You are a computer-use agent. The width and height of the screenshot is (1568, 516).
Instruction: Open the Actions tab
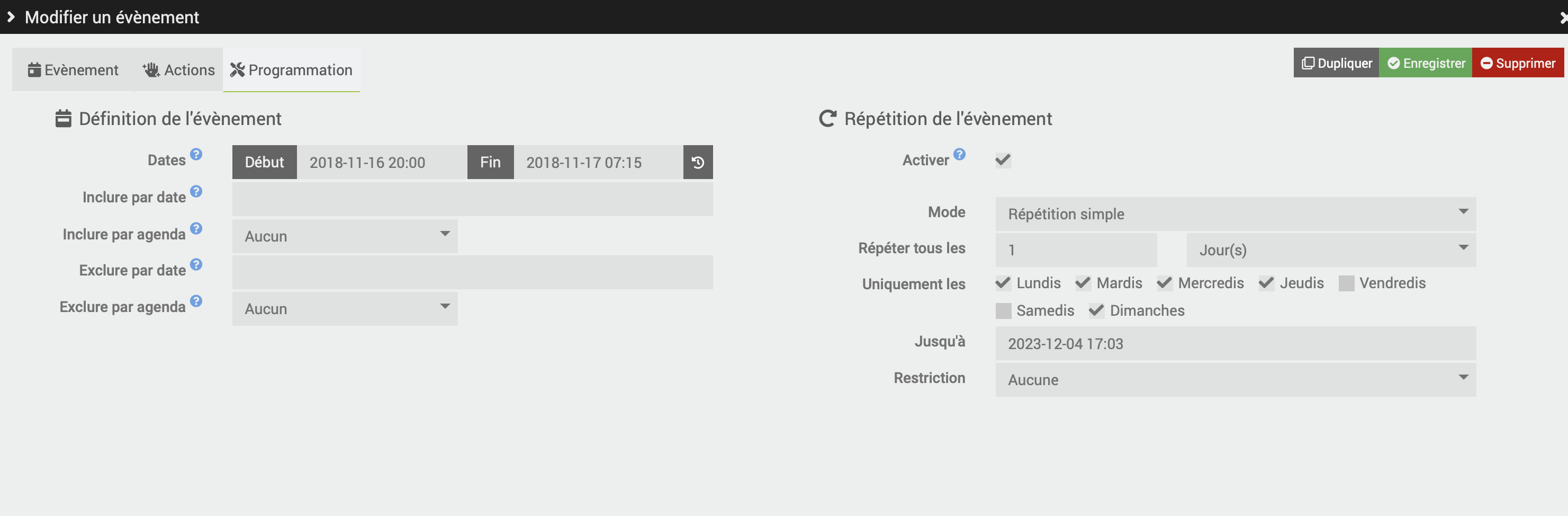point(178,70)
